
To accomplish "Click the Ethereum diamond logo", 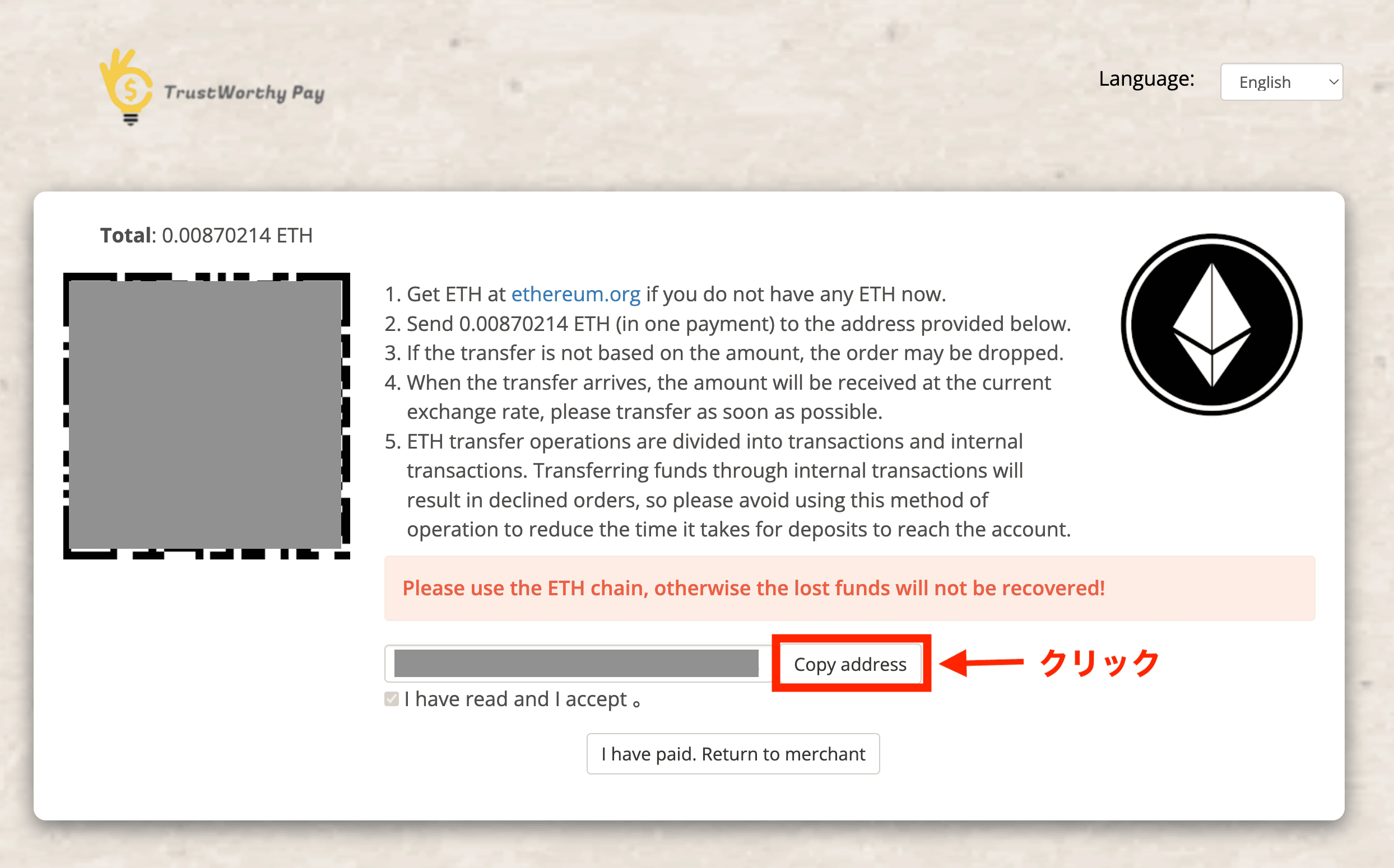I will [1211, 324].
